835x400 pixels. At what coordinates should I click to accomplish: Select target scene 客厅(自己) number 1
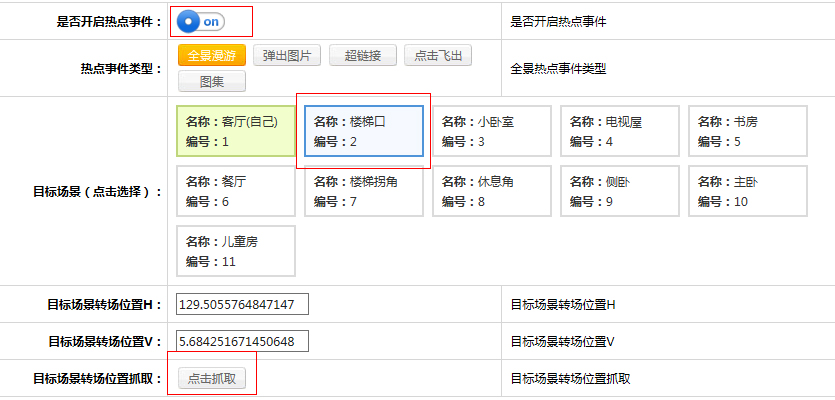[x=236, y=131]
